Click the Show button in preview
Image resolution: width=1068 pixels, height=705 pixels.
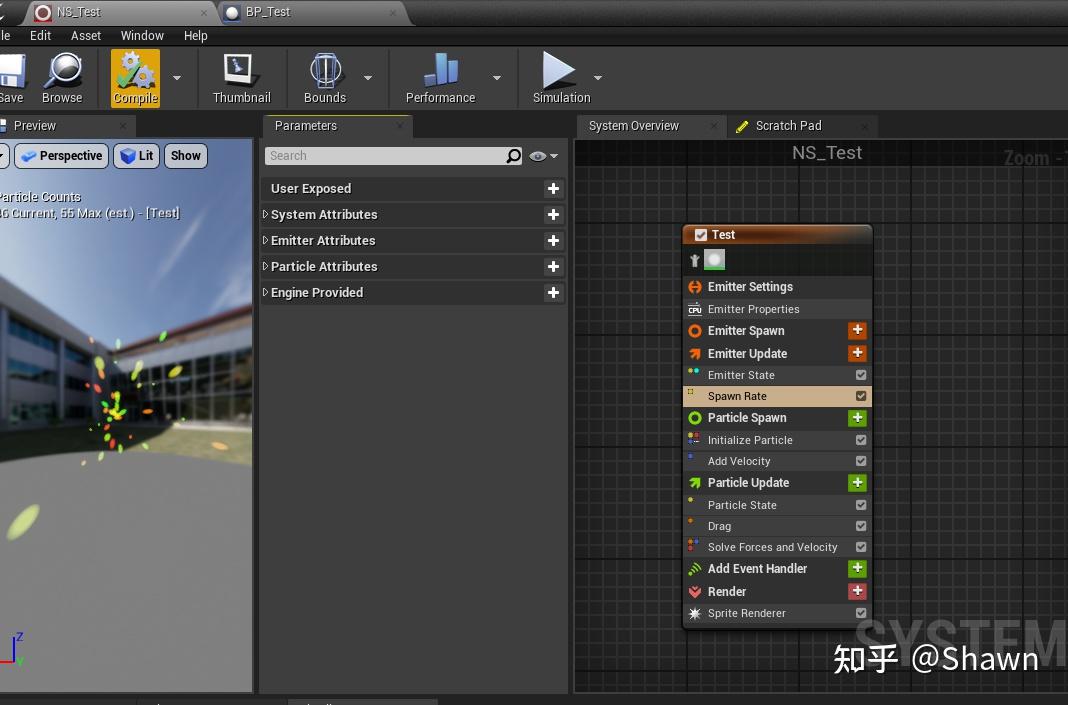click(x=185, y=156)
